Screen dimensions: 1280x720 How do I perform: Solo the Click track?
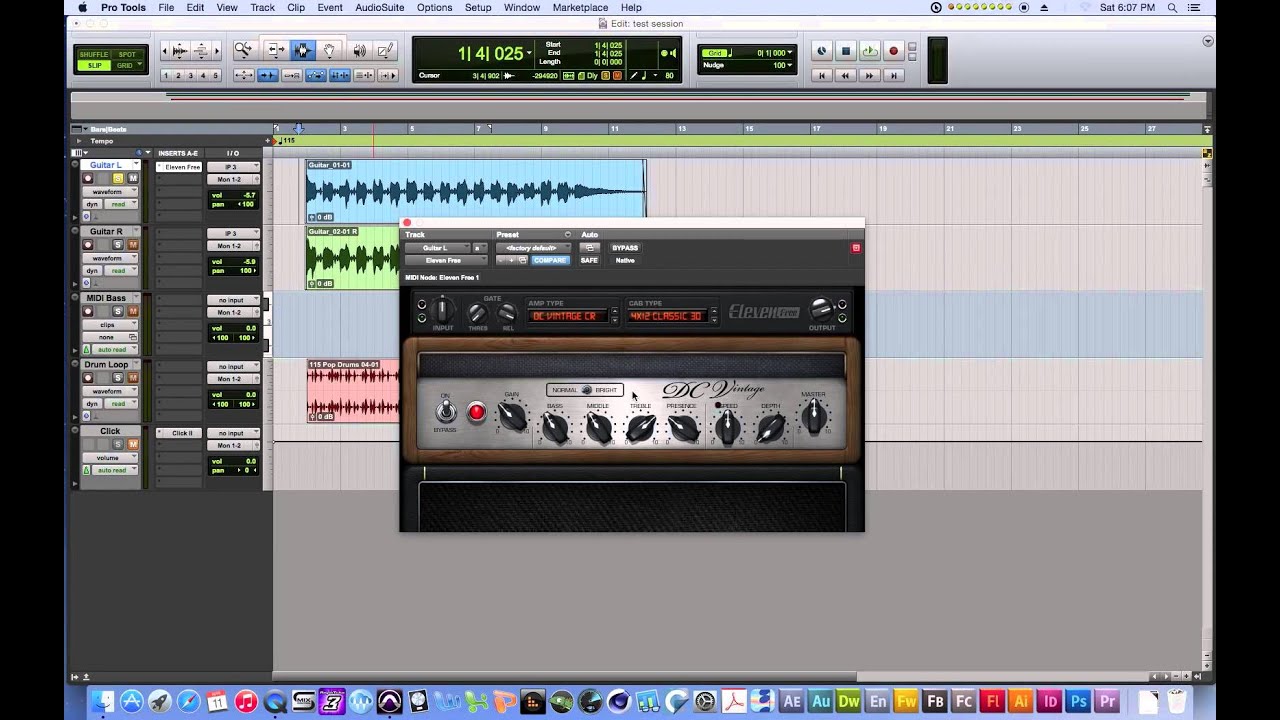coord(118,445)
